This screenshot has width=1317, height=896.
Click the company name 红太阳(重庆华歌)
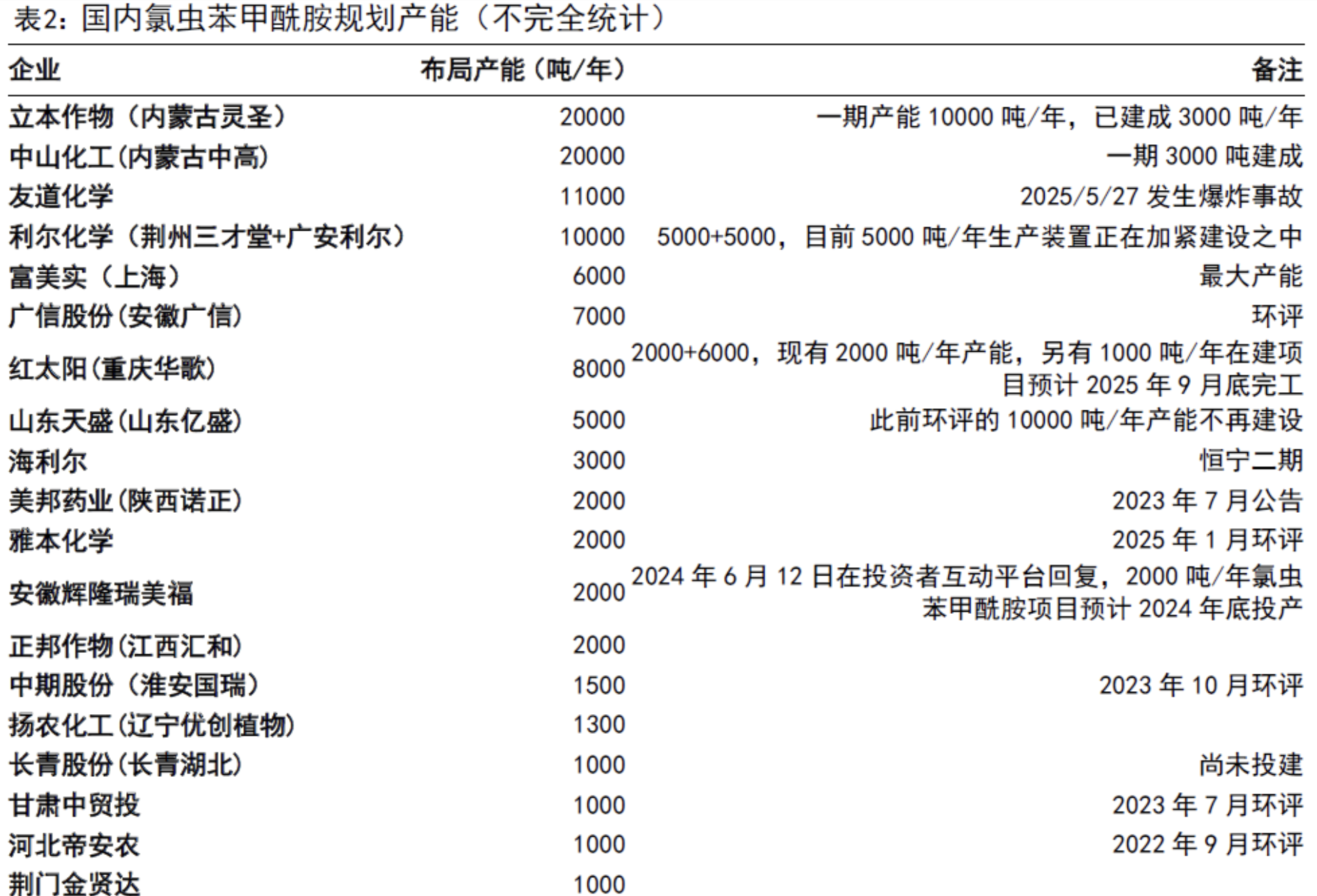112,369
